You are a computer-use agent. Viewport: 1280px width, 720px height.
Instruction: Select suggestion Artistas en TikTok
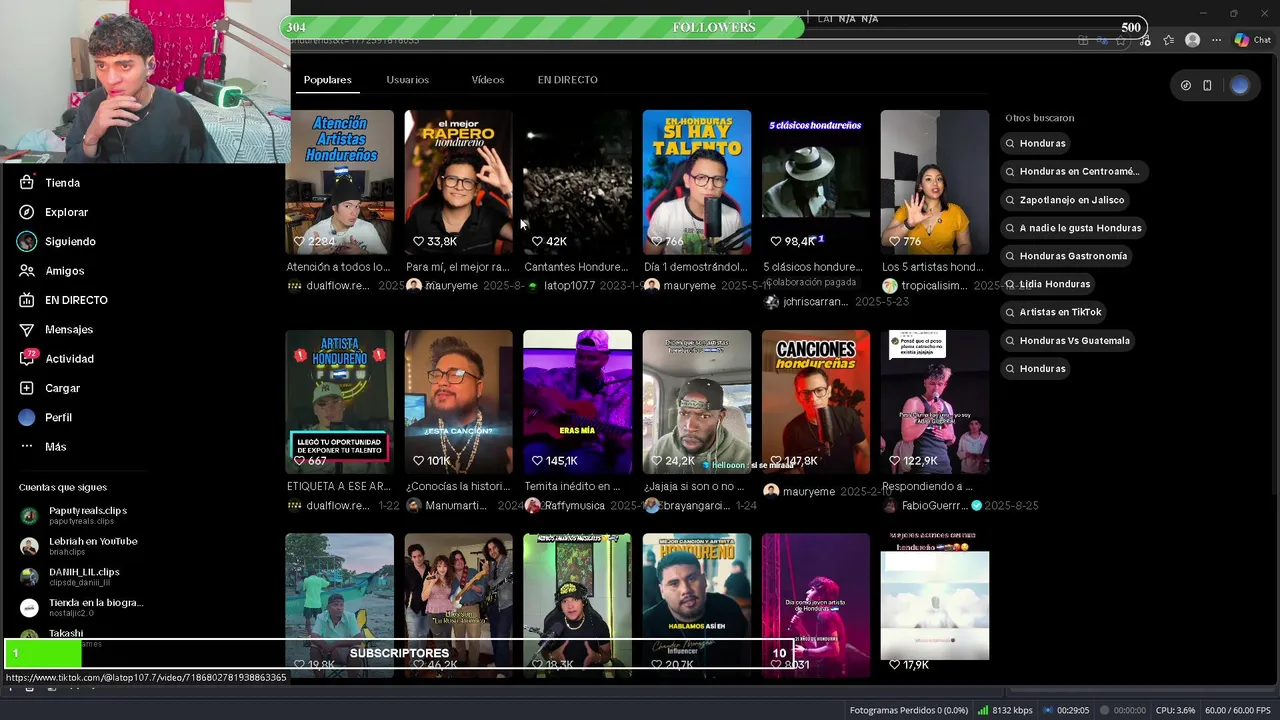(1054, 312)
